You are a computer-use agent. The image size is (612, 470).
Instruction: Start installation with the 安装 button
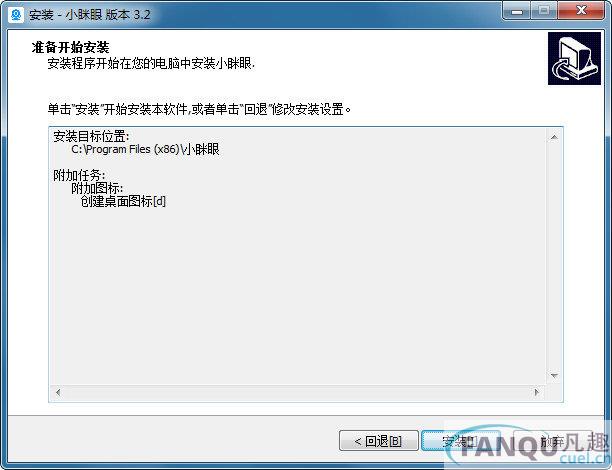click(x=459, y=441)
